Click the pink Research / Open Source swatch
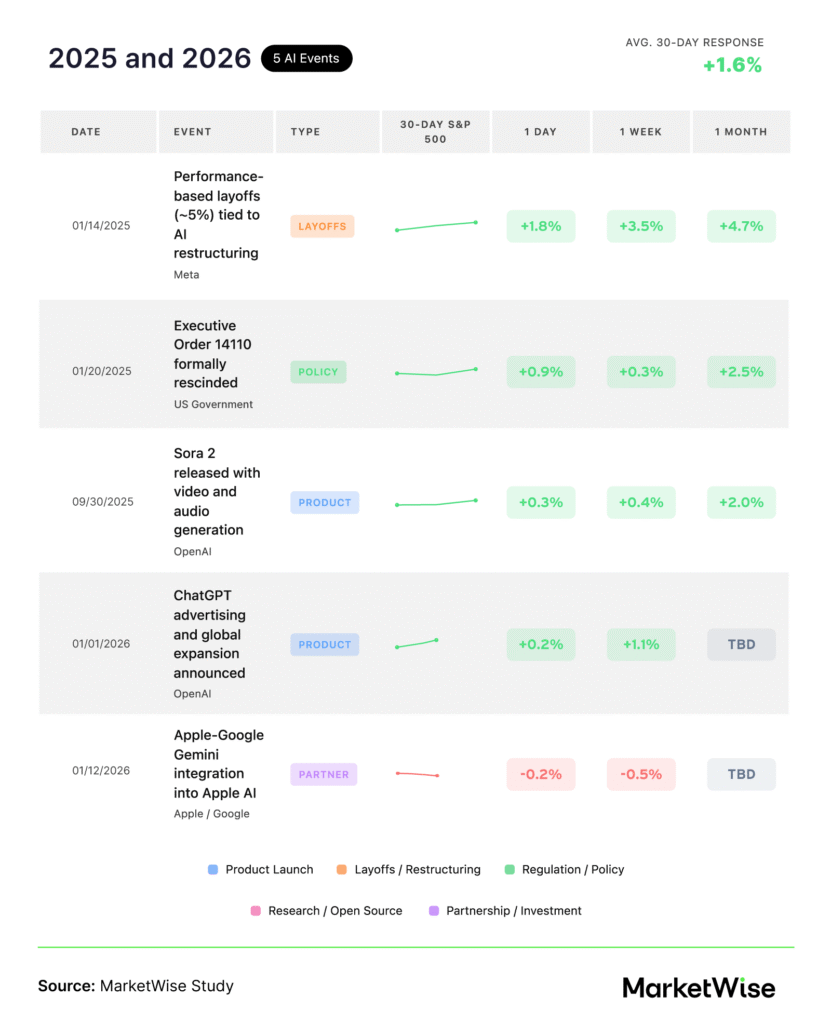 point(256,911)
